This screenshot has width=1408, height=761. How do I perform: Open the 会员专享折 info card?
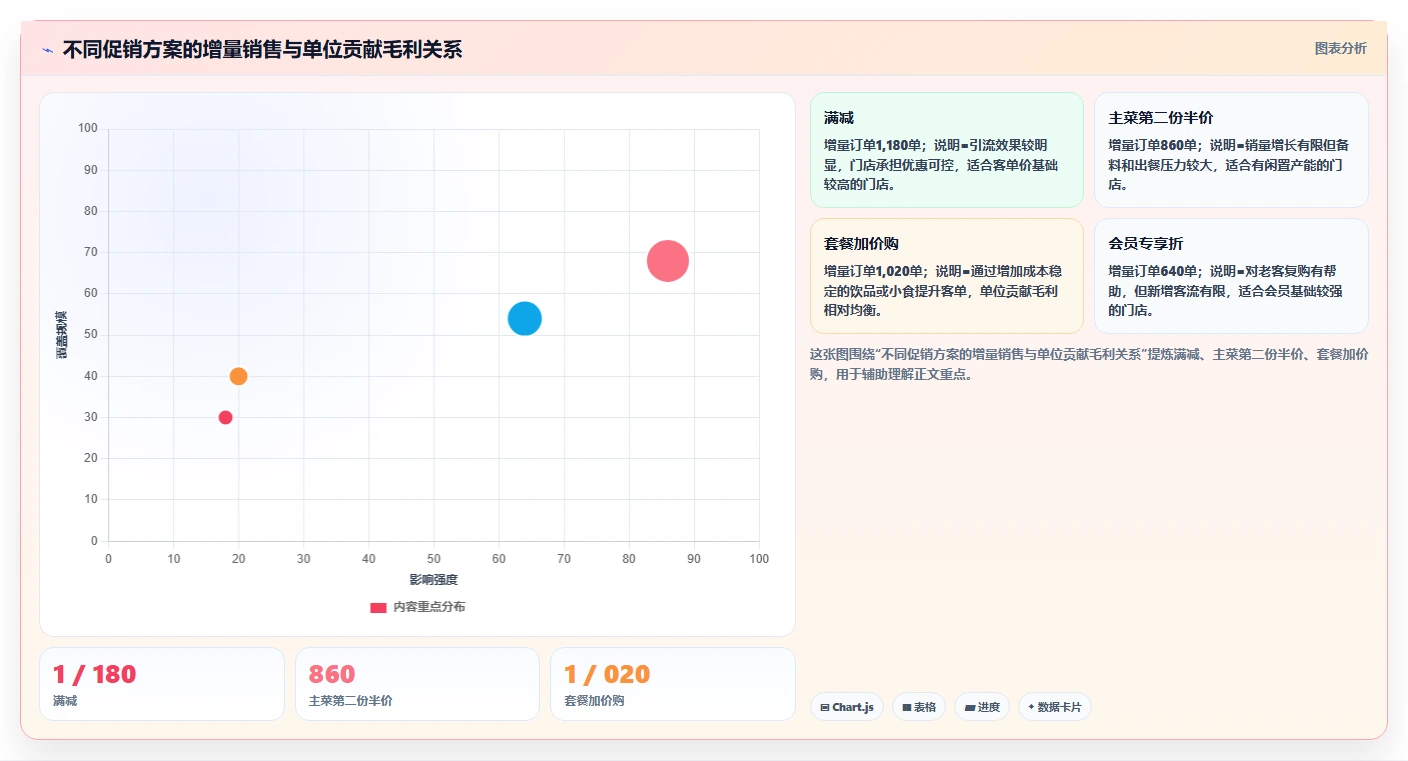pyautogui.click(x=1231, y=276)
